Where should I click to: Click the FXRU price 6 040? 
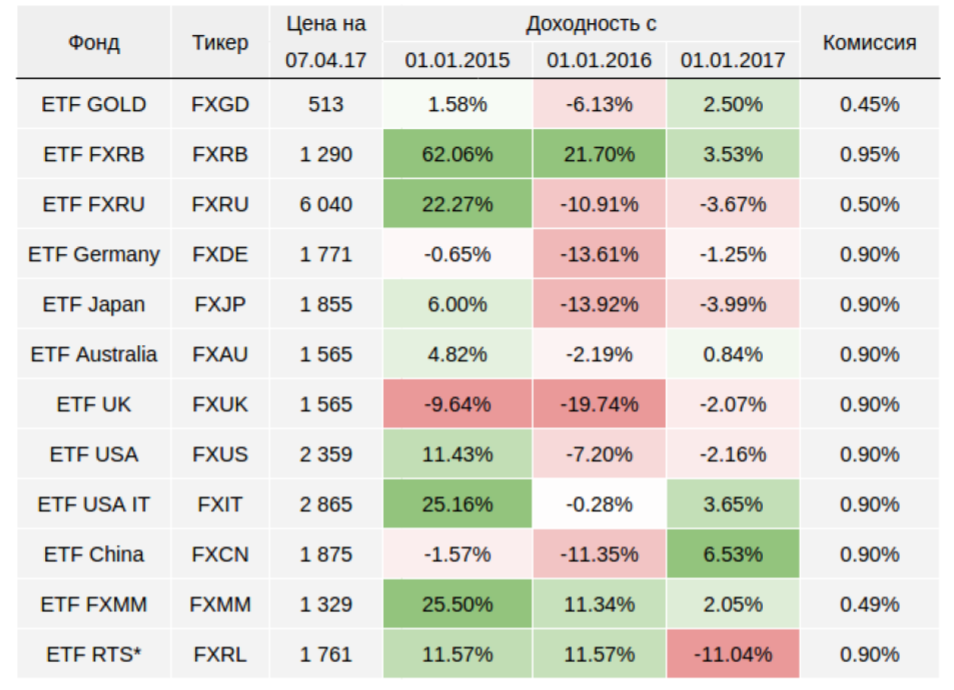(326, 204)
